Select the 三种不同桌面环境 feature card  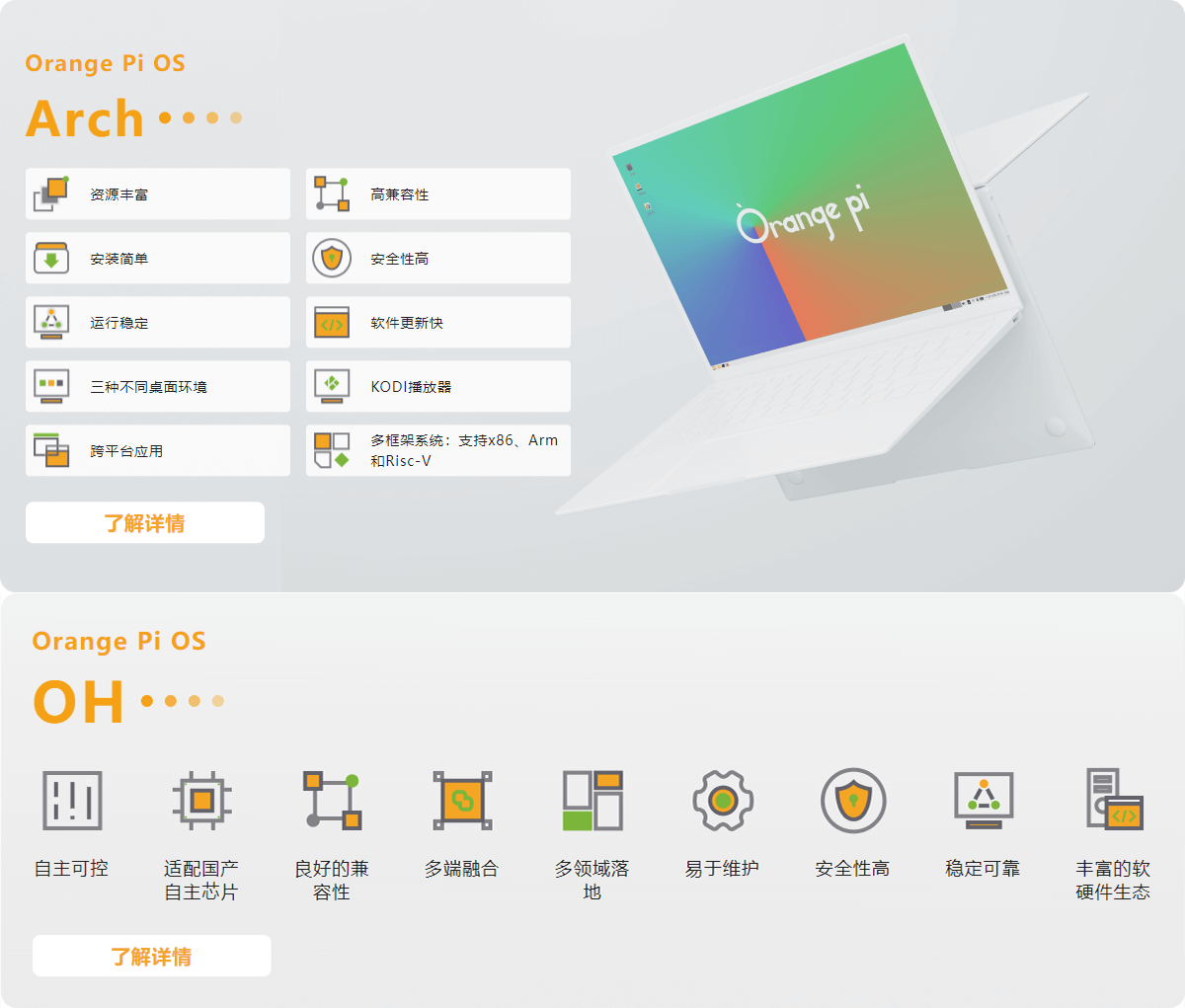(x=158, y=386)
